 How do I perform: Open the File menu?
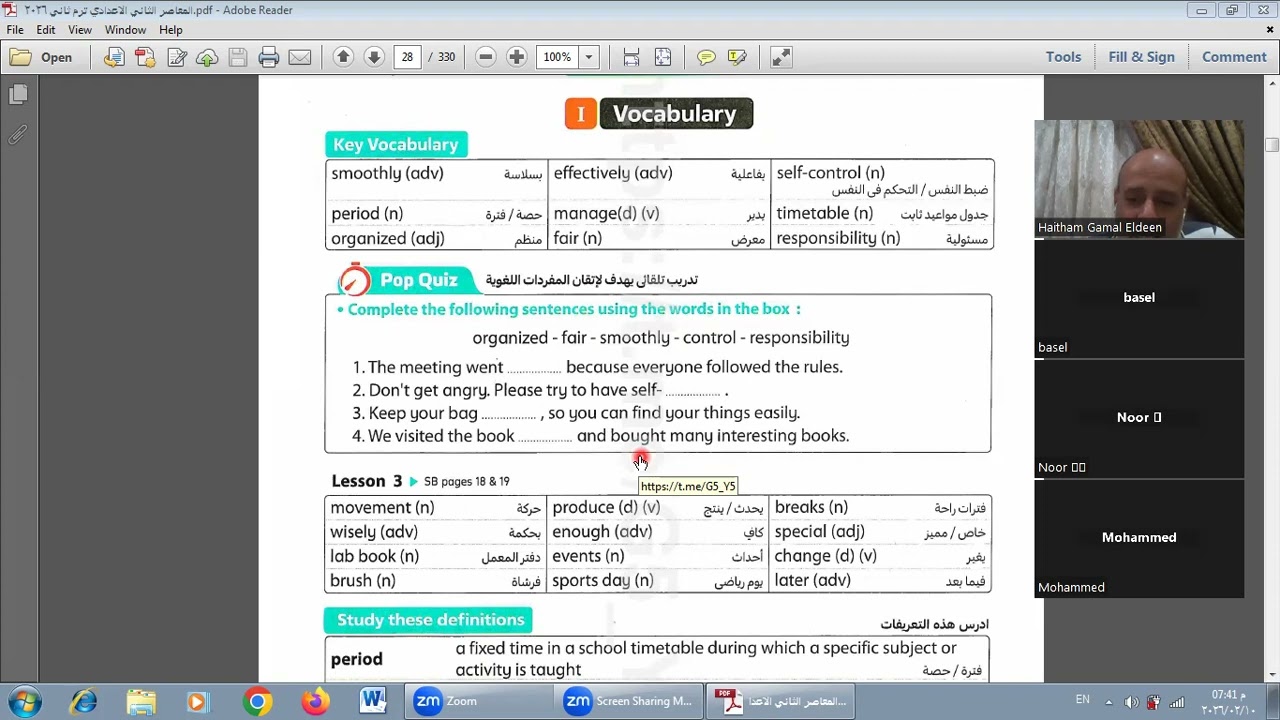[x=15, y=30]
